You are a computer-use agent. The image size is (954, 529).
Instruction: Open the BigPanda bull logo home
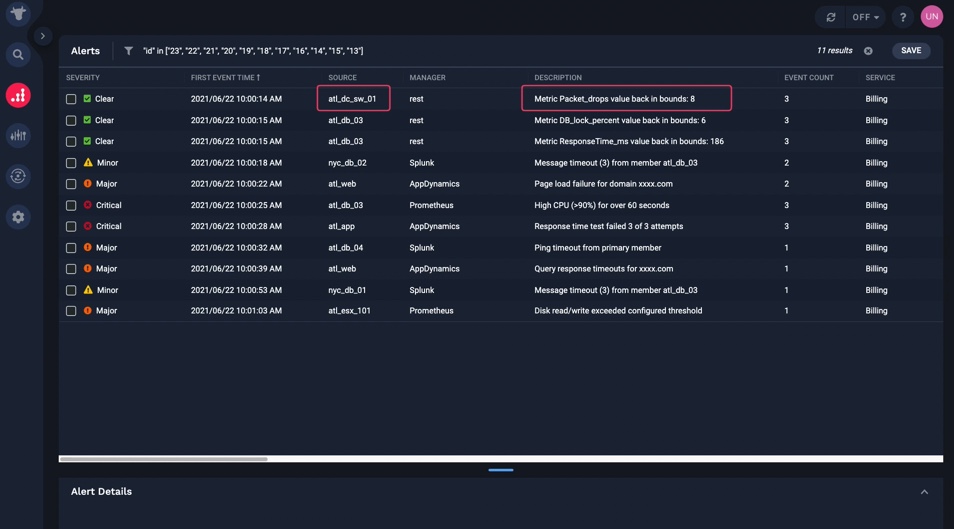coord(18,13)
